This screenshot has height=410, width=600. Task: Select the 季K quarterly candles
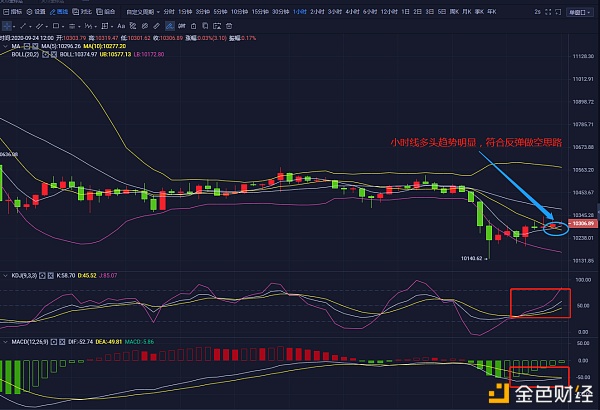point(479,12)
